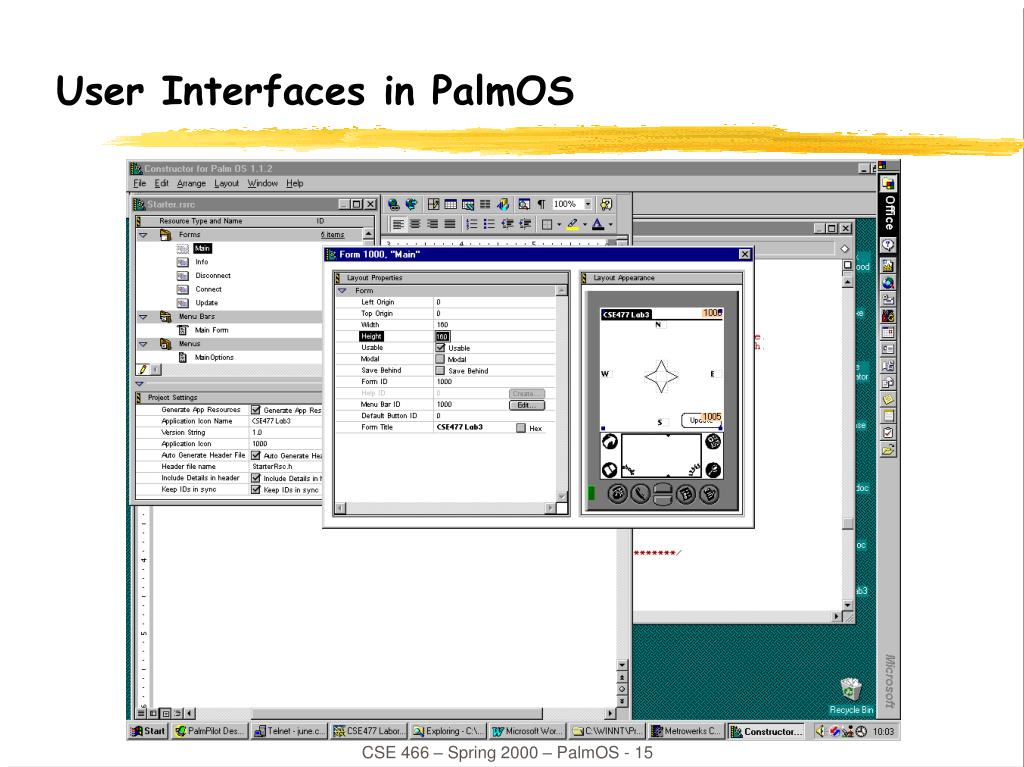Collapse the Menus resource group

click(x=144, y=344)
